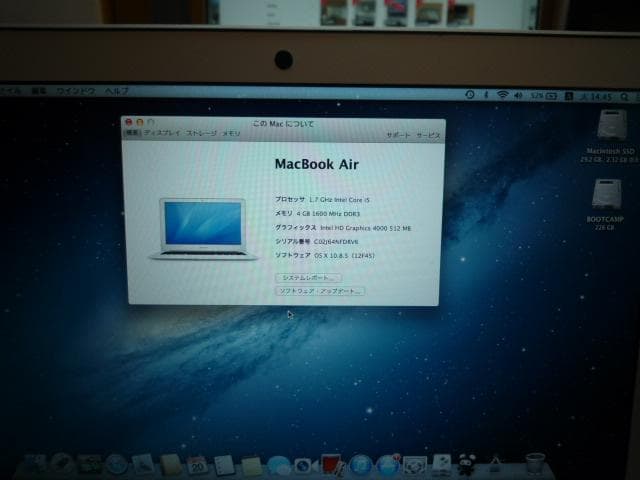The image size is (640, 480).
Task: Open the 編集 menu
Action: coord(39,91)
